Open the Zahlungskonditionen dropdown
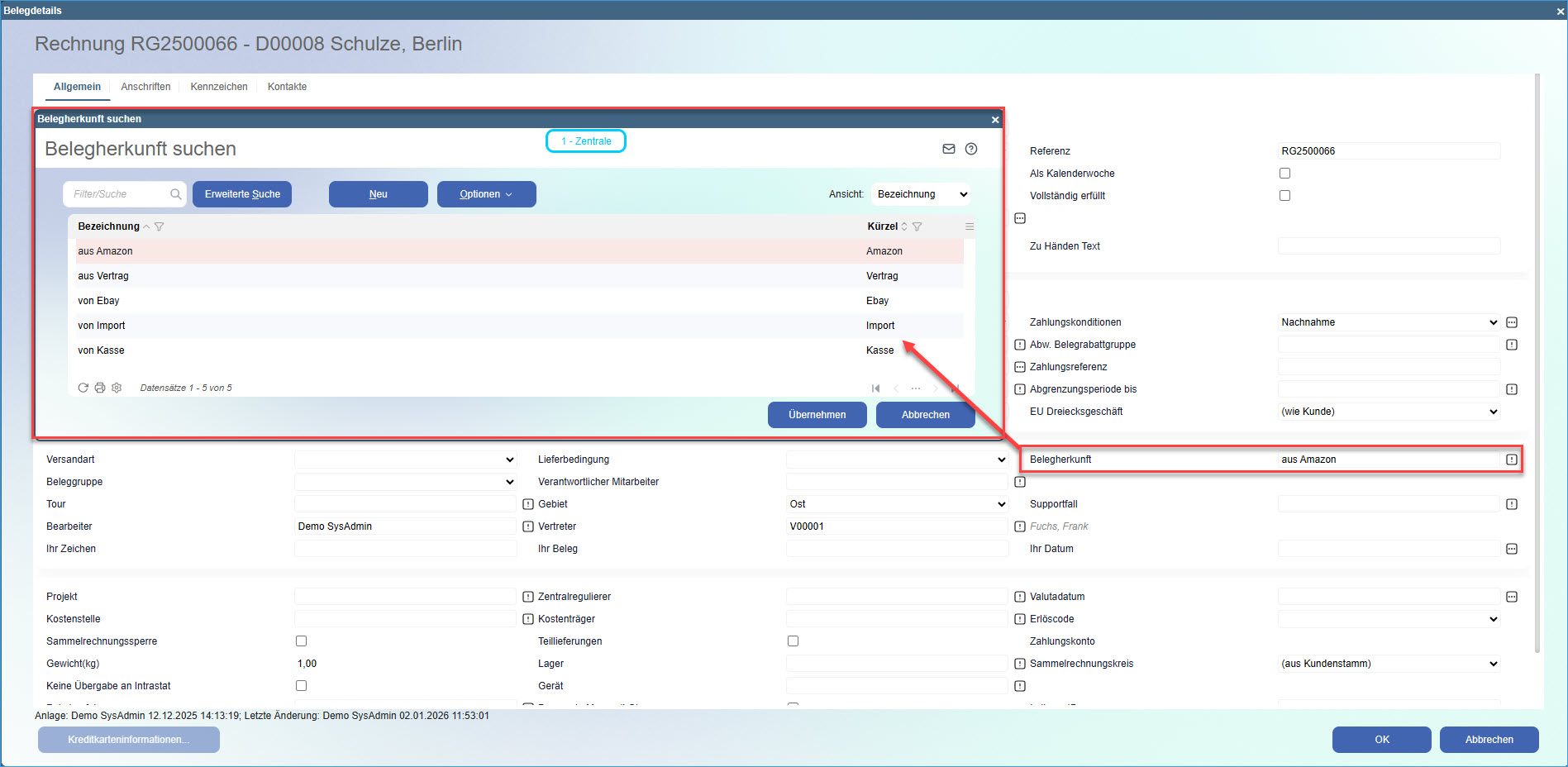Image resolution: width=1568 pixels, height=767 pixels. (1389, 322)
